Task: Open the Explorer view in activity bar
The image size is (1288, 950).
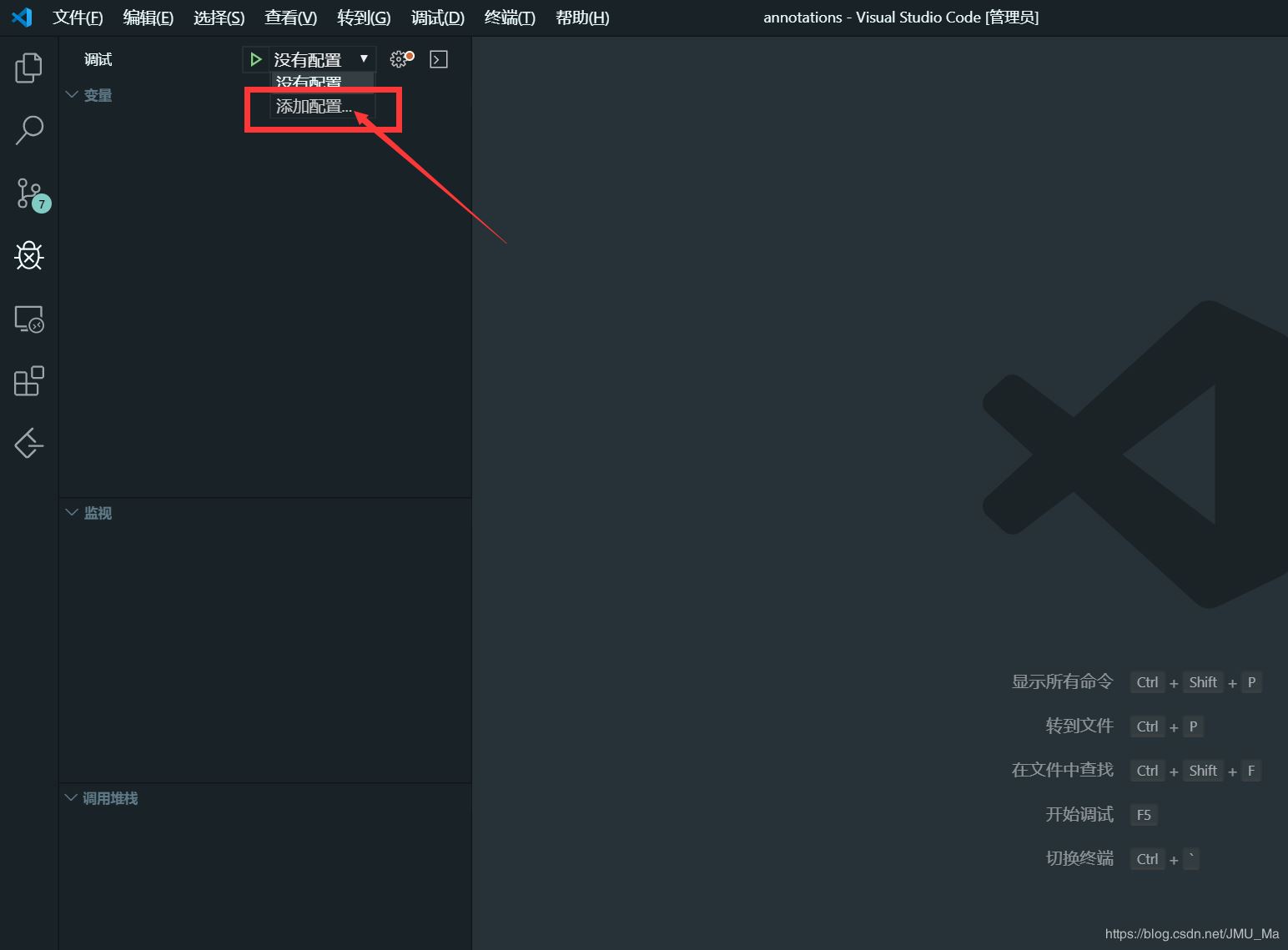Action: 28,68
